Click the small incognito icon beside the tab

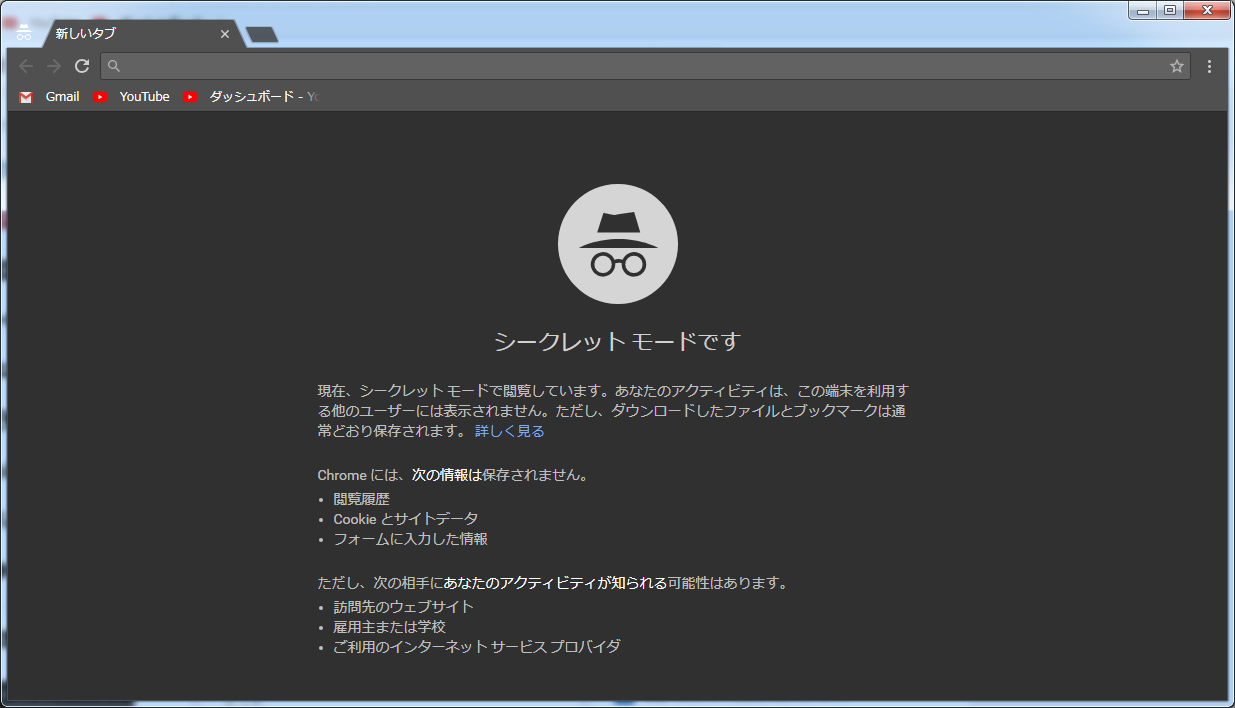click(24, 33)
